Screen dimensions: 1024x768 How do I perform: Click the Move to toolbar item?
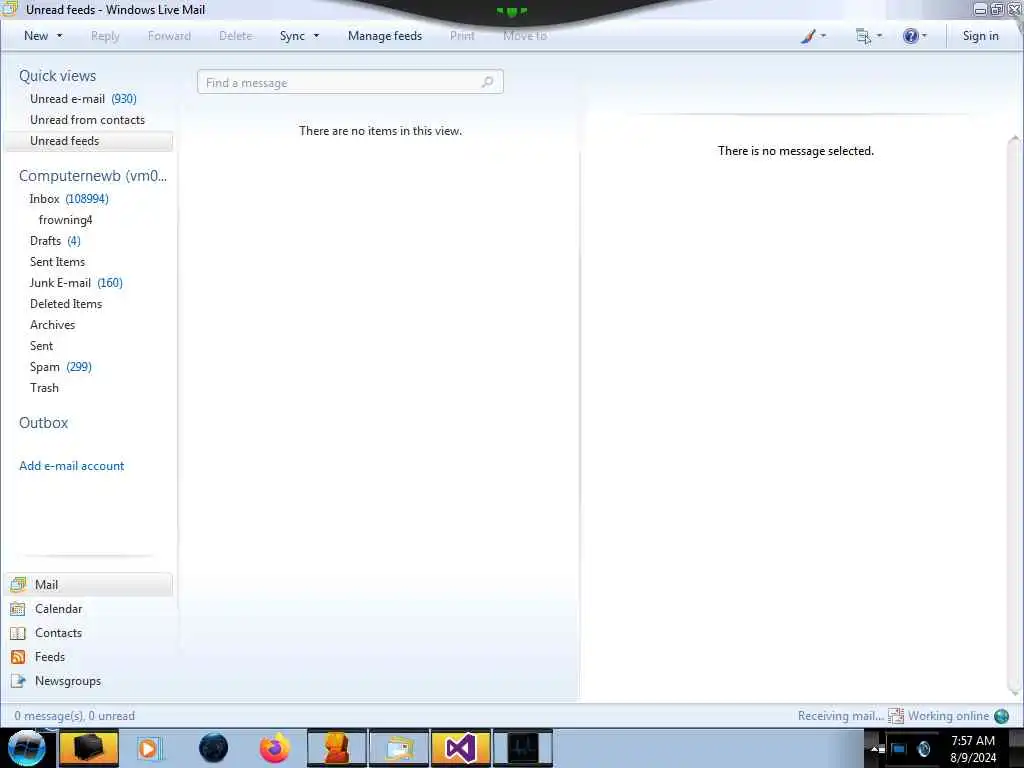(525, 36)
